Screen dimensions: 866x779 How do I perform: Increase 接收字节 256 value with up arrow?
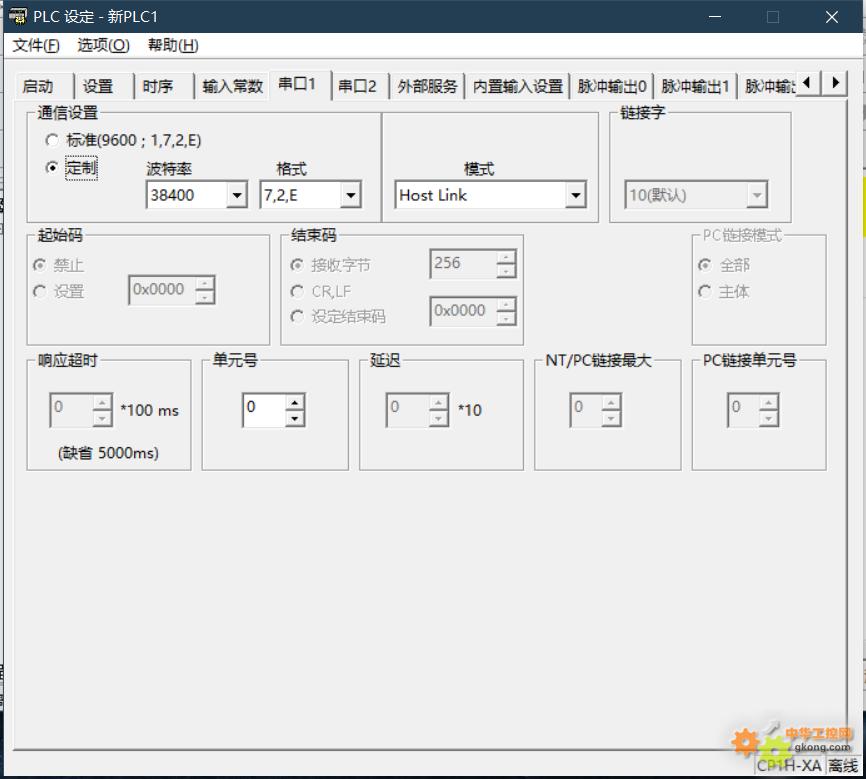pos(506,257)
